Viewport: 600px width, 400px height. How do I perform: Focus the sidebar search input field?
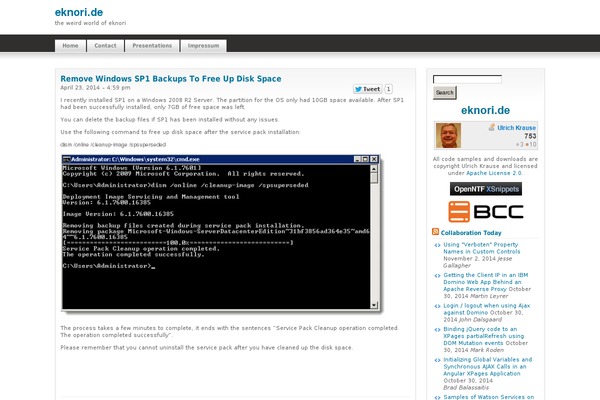tap(467, 79)
